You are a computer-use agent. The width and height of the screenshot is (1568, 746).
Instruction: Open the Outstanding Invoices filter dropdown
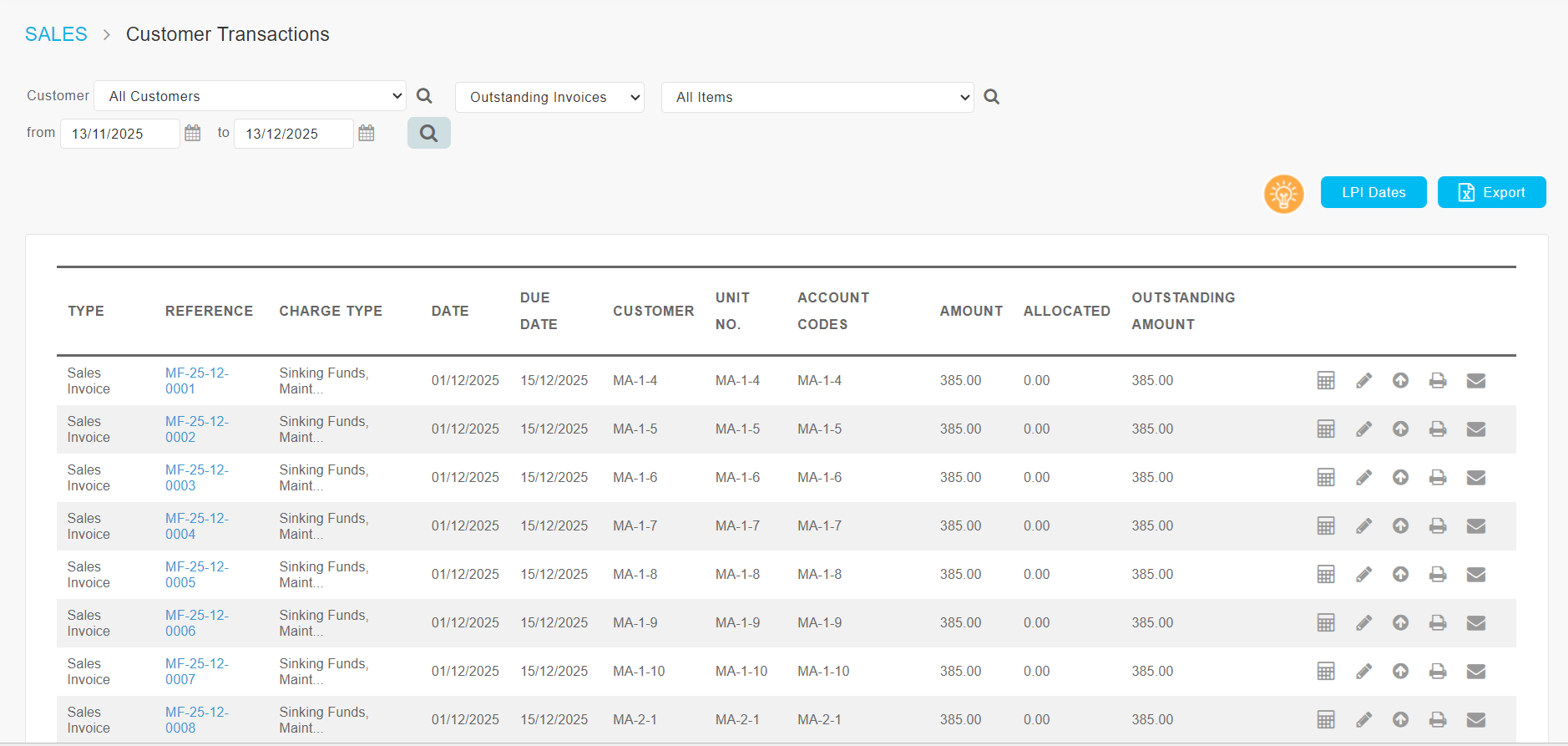tap(549, 97)
